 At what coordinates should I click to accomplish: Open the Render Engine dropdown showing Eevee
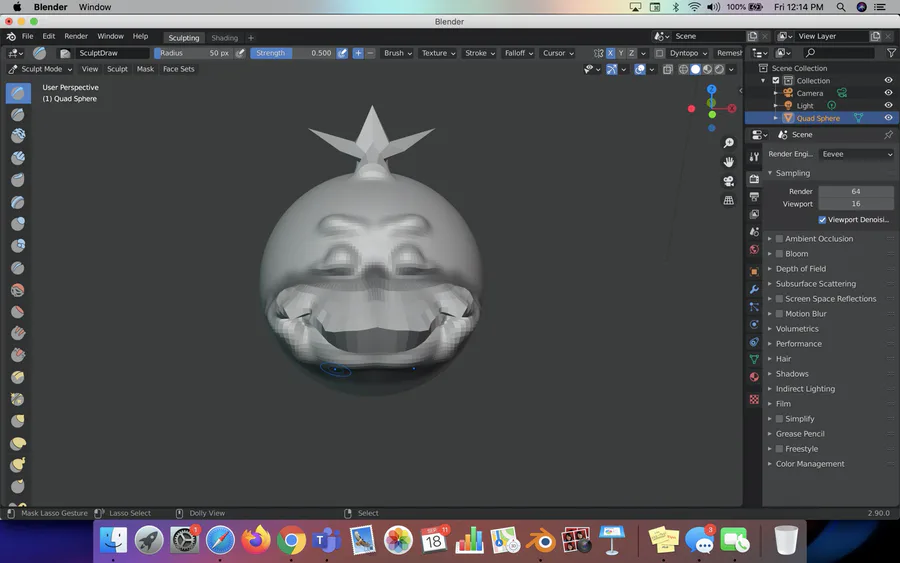point(856,154)
